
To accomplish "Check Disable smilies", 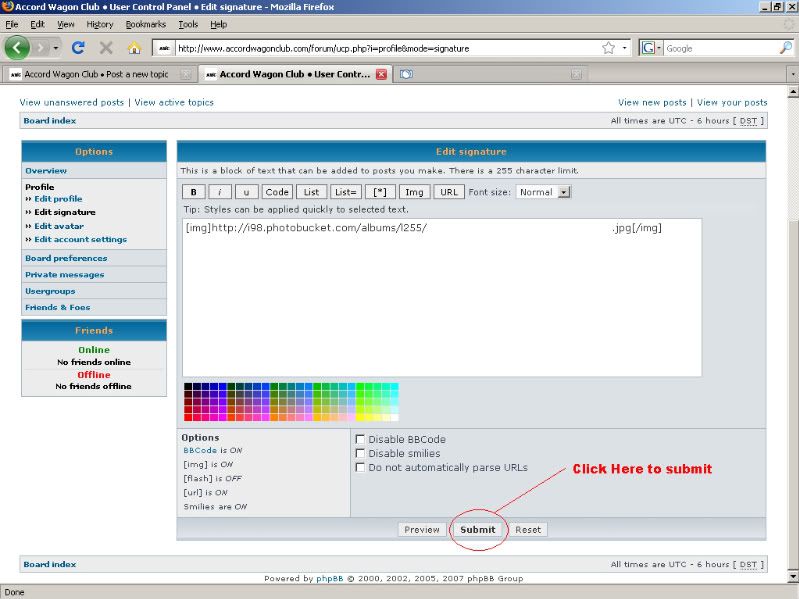I will 360,453.
